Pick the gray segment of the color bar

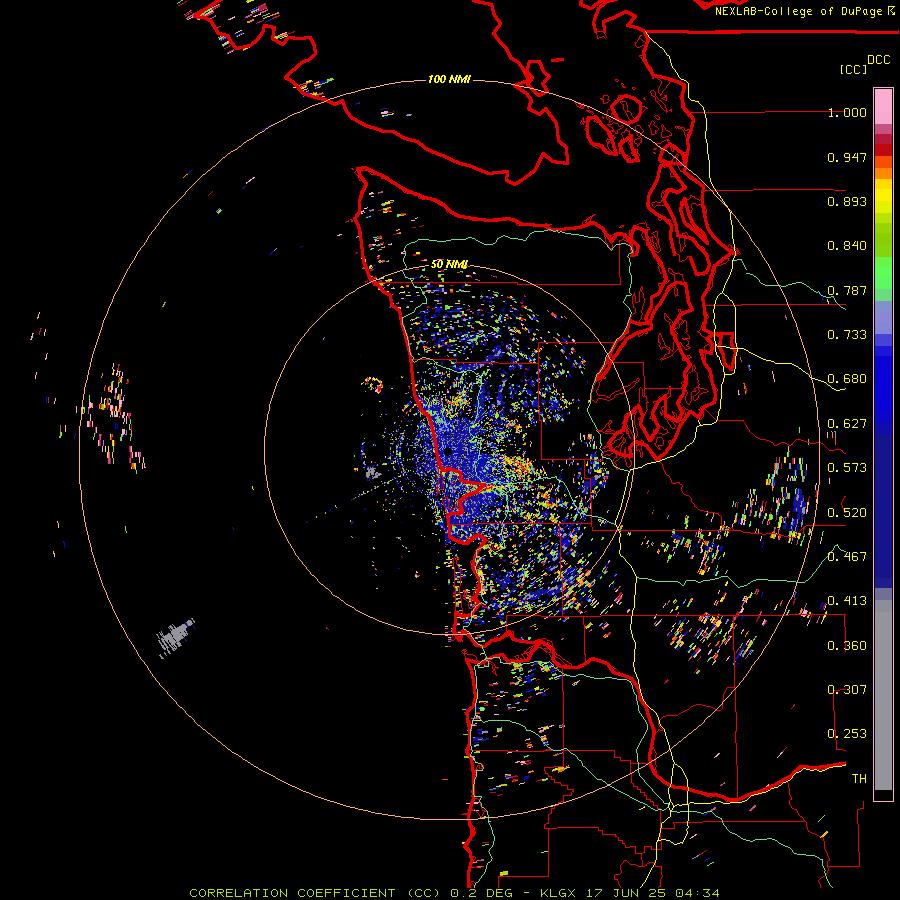click(883, 695)
